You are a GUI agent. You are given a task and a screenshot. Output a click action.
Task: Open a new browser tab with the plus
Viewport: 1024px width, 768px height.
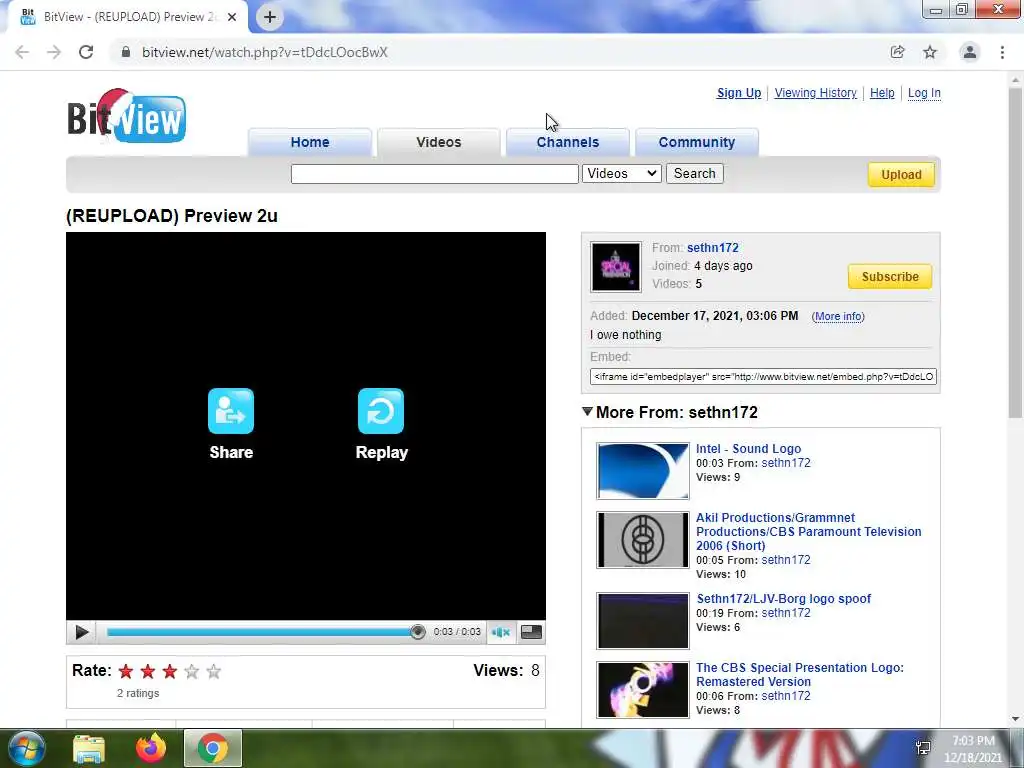[x=270, y=17]
